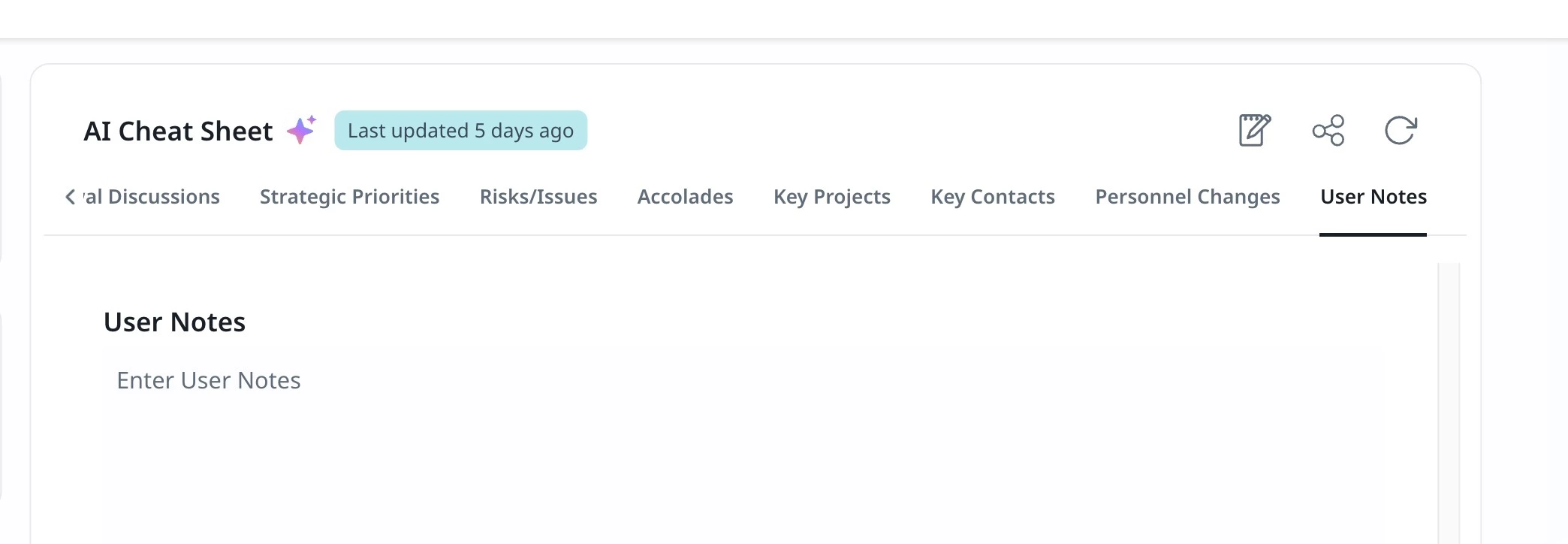Open the edit note icon
The image size is (1568, 544).
pyautogui.click(x=1254, y=130)
